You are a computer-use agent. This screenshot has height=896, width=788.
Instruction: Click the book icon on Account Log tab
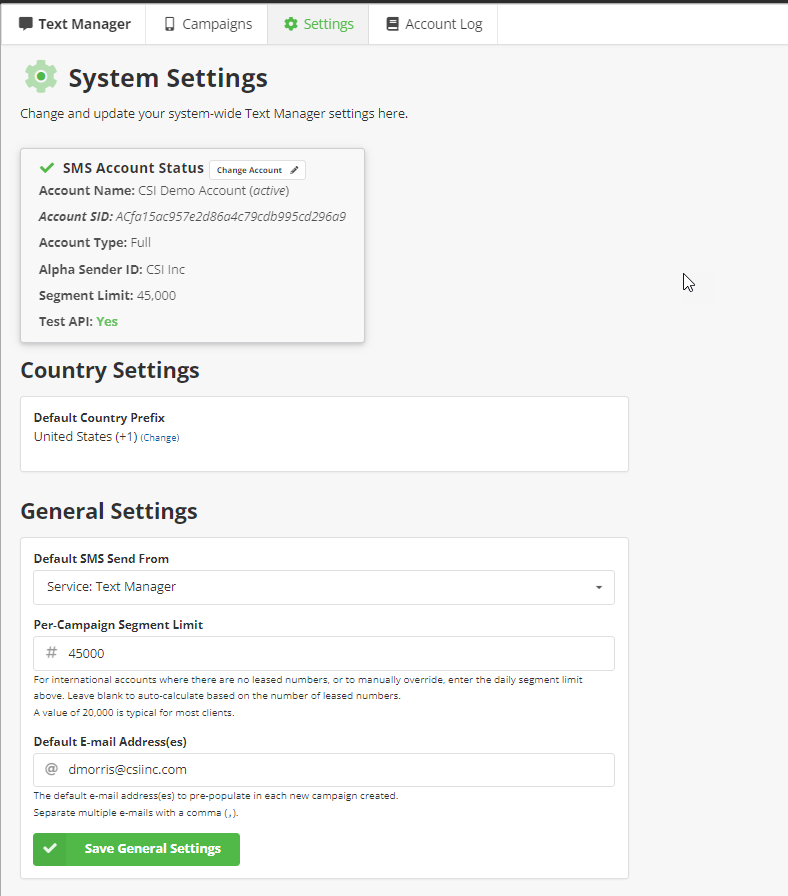click(x=392, y=24)
